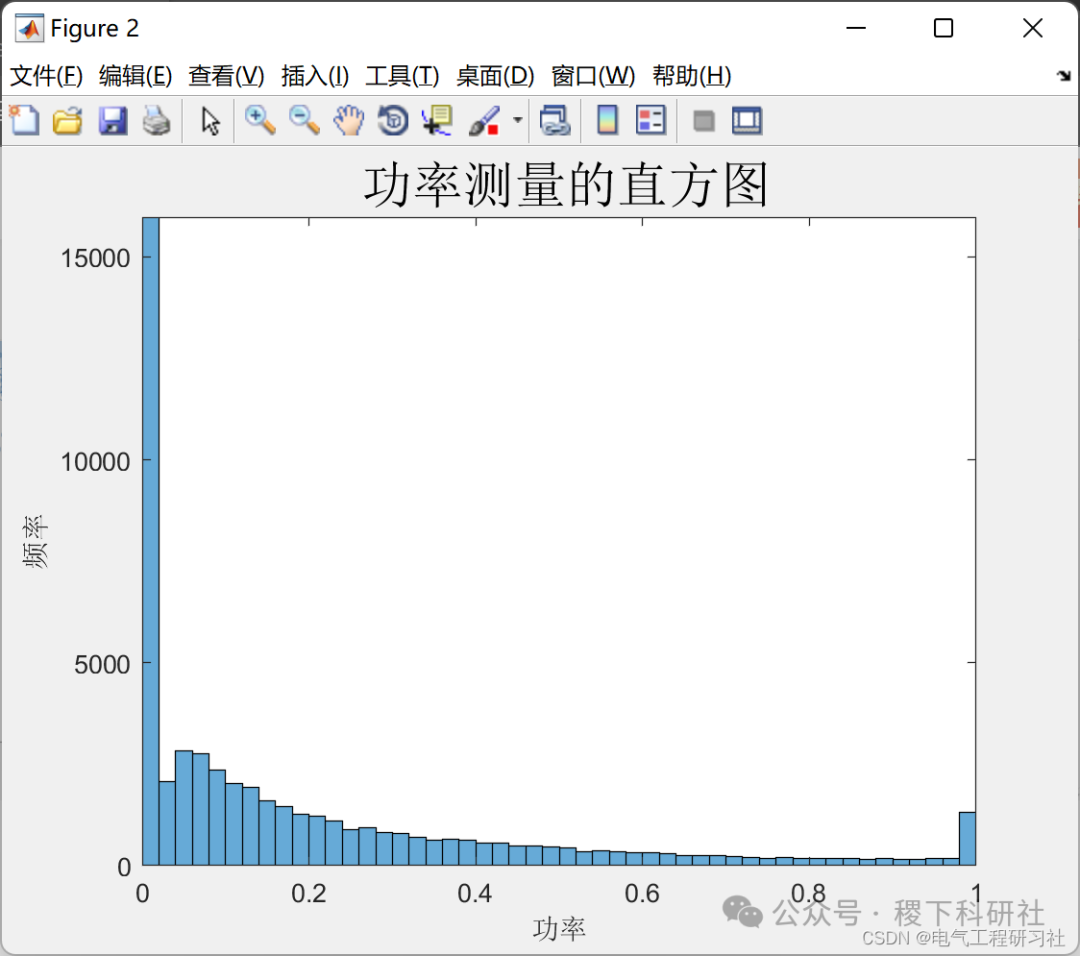Click the x-axis tick label 0.6
This screenshot has height=956, width=1080.
[x=642, y=893]
